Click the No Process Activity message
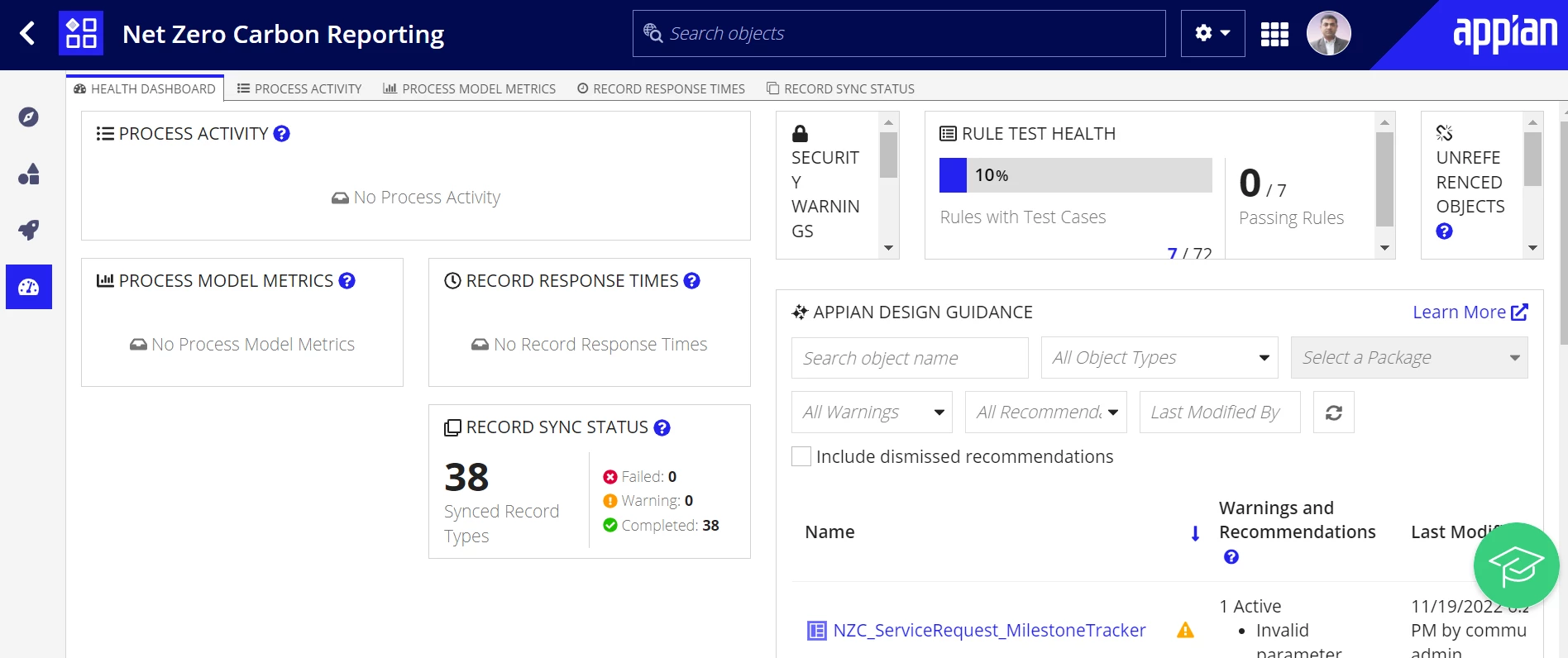 click(x=416, y=198)
